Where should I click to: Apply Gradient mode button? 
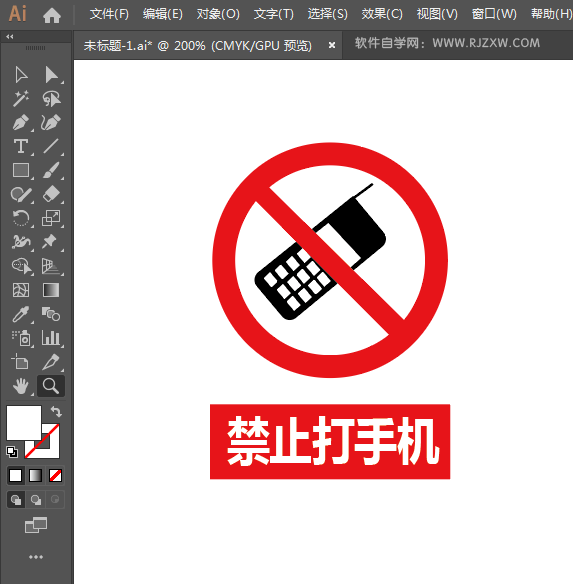point(35,476)
